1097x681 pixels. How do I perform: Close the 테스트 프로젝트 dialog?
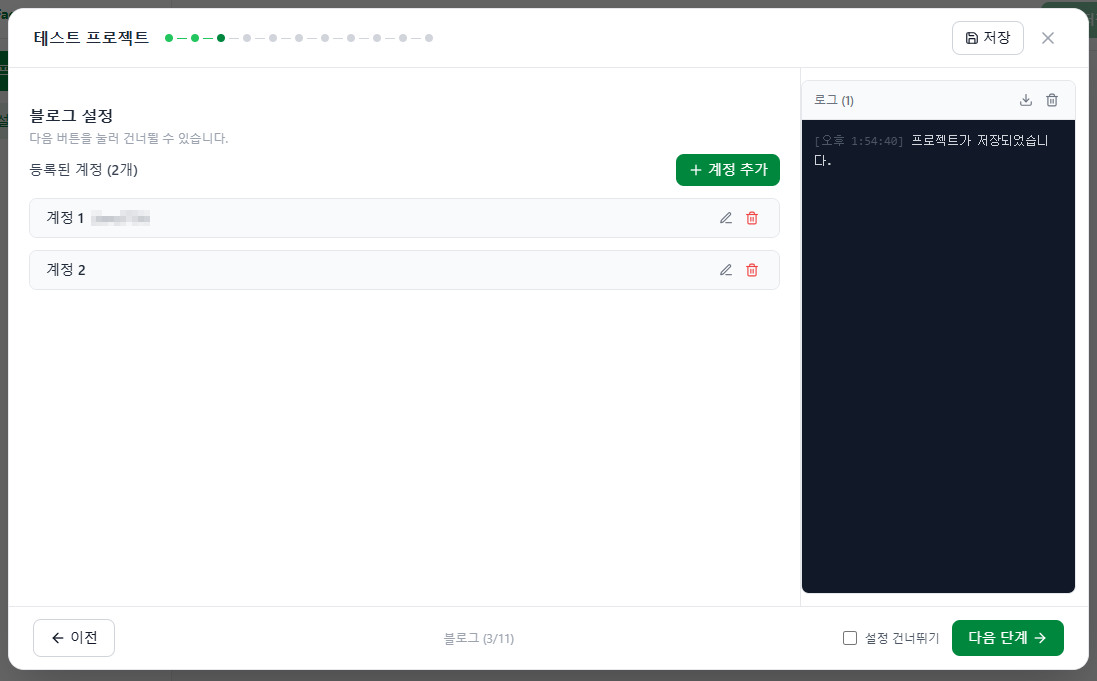coord(1048,38)
